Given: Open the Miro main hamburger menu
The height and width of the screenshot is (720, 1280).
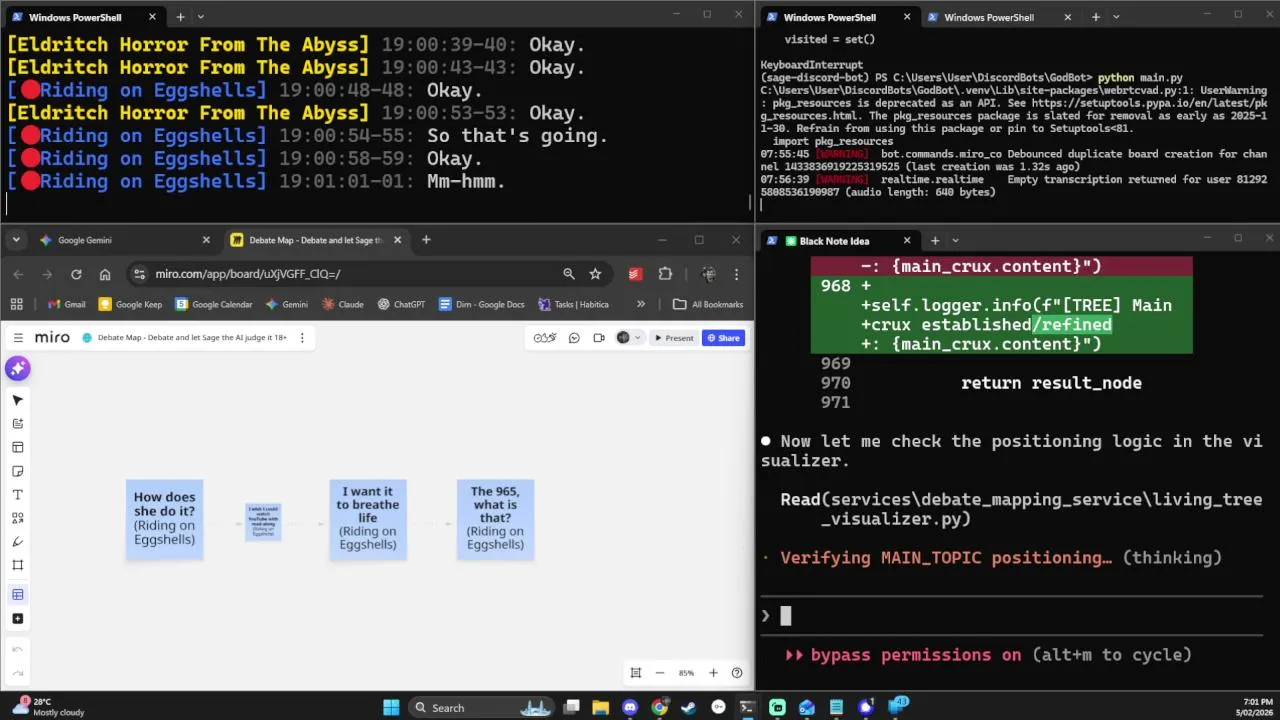Looking at the screenshot, I should [x=18, y=338].
